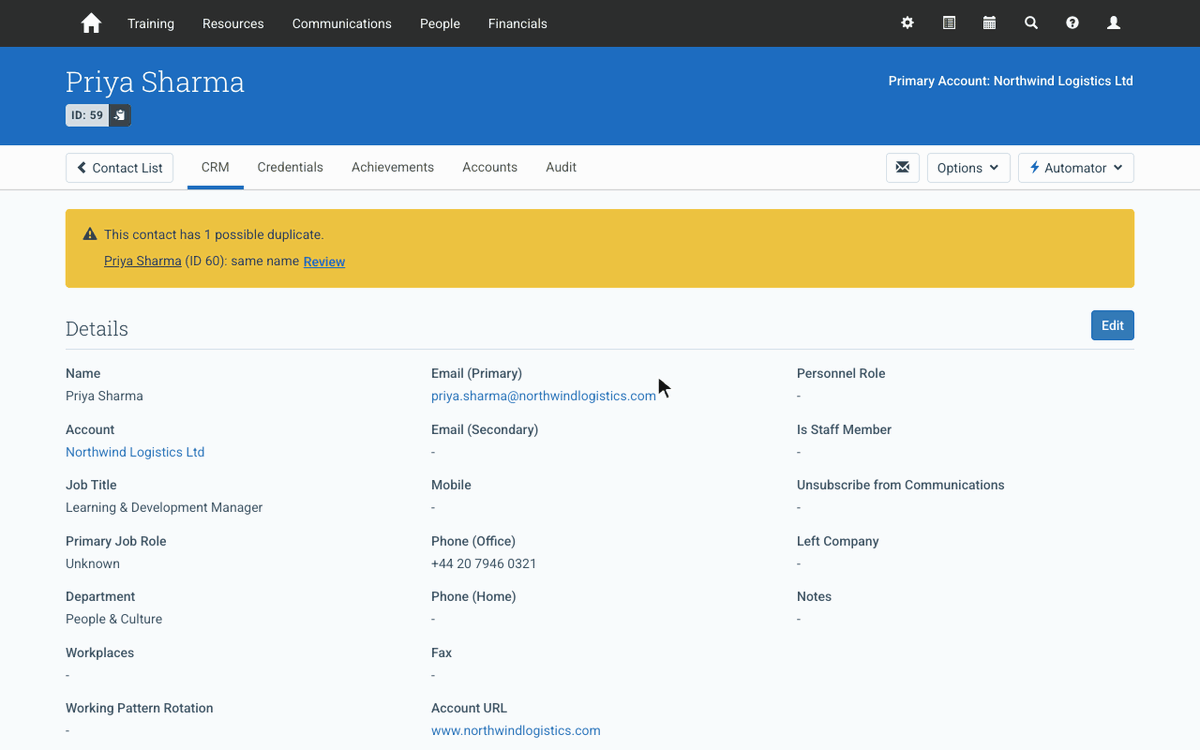Switch to the Achievements tab

tap(393, 167)
